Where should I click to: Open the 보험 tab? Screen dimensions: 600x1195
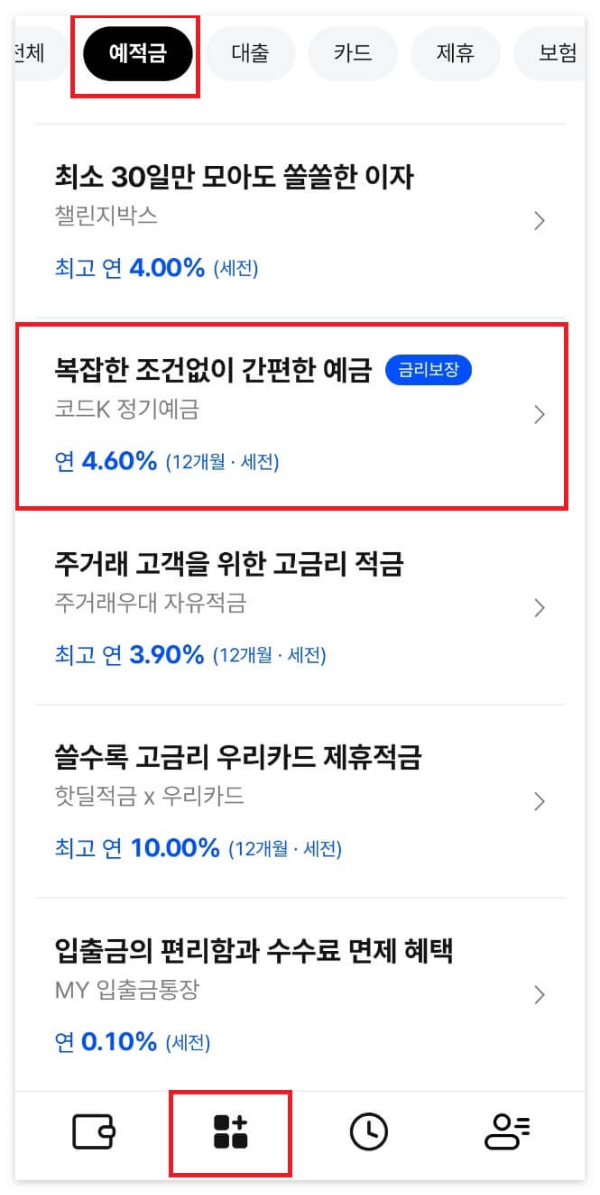[556, 54]
